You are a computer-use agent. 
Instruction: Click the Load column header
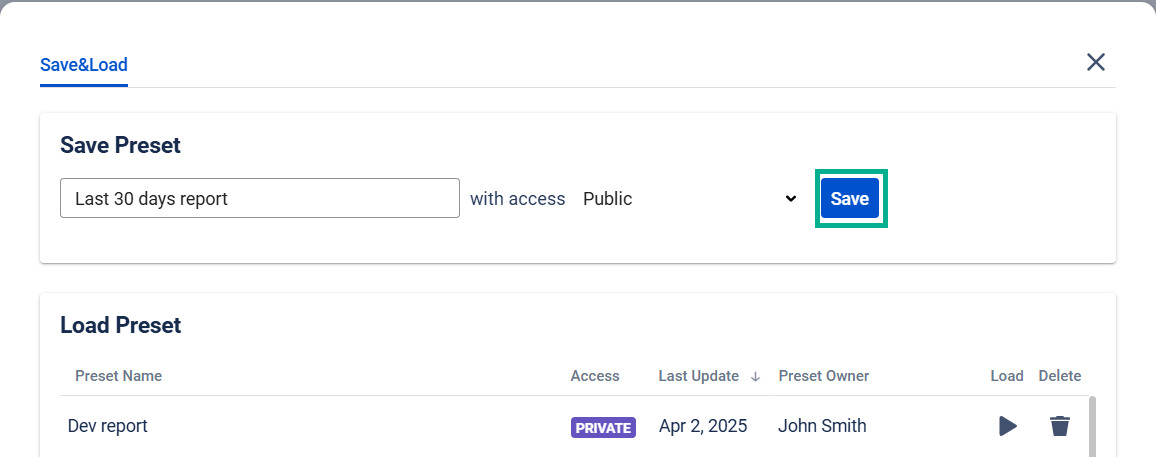[1006, 376]
